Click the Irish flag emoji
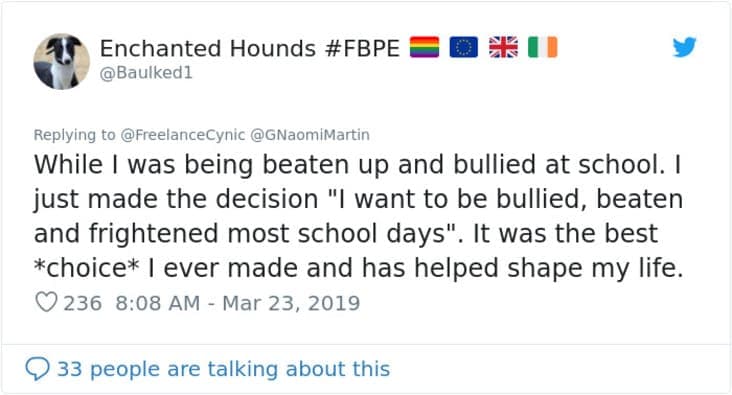732x395 pixels. (x=542, y=47)
